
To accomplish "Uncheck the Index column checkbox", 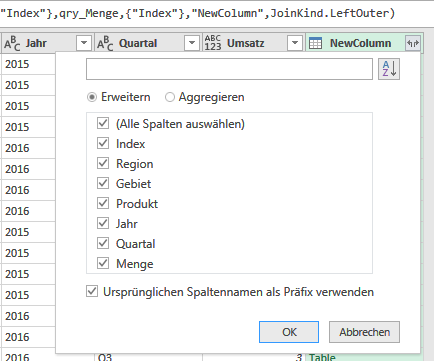I will (x=103, y=143).
